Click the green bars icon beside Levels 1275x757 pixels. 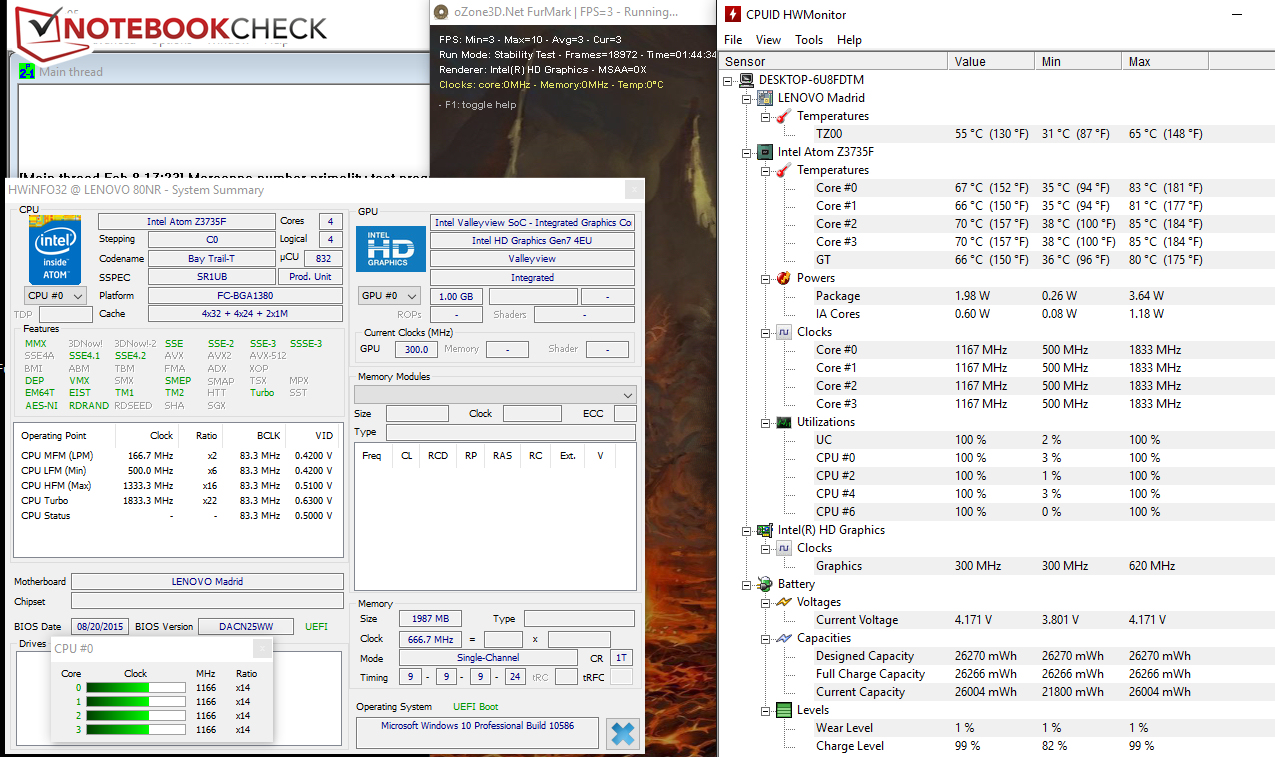tap(785, 710)
